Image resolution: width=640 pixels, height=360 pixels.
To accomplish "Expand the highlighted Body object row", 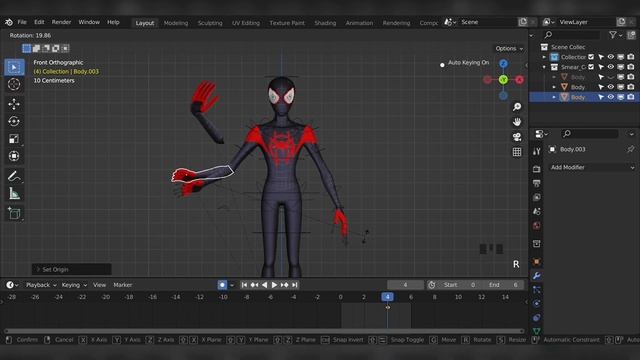I will pos(554,97).
